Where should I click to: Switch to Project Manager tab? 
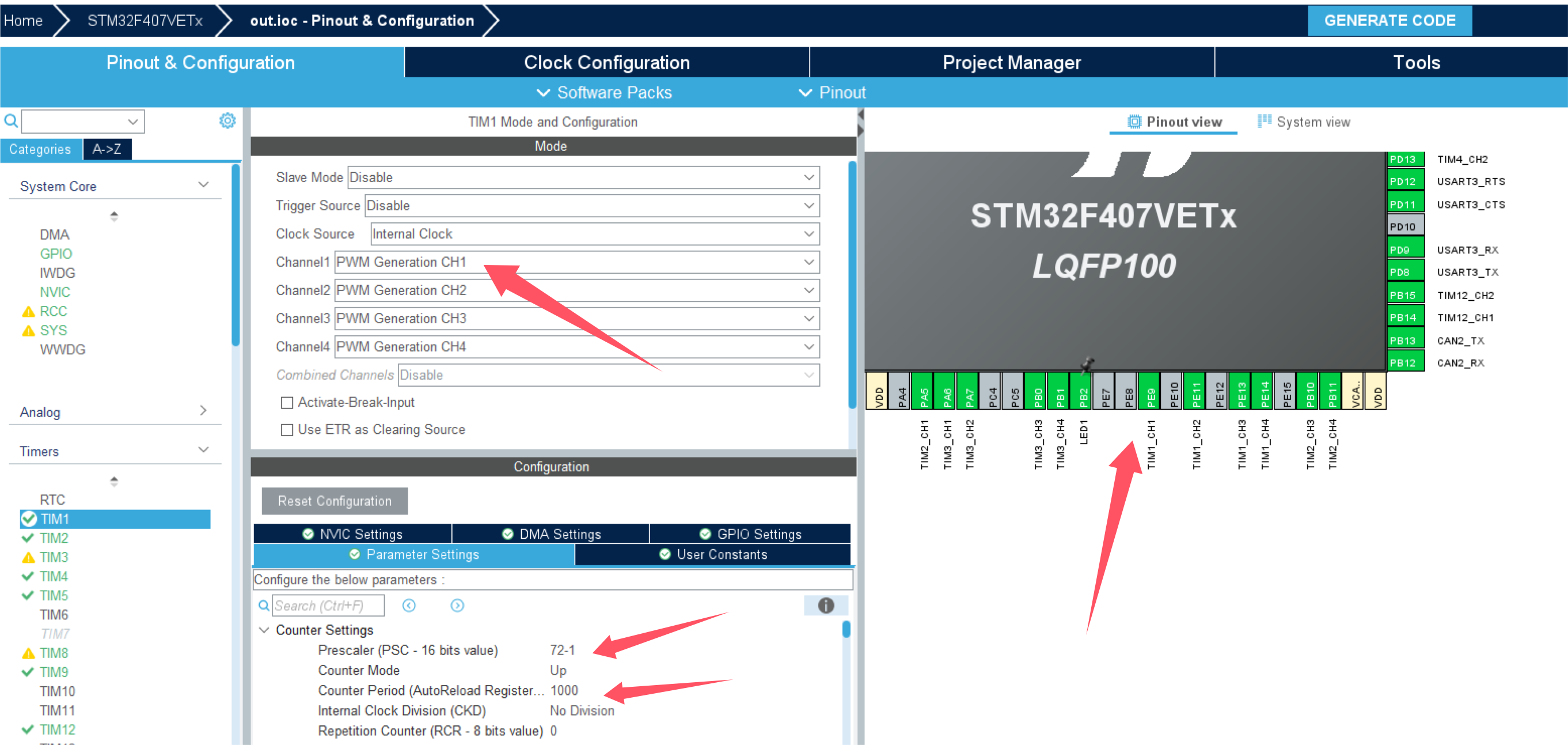pos(1012,62)
